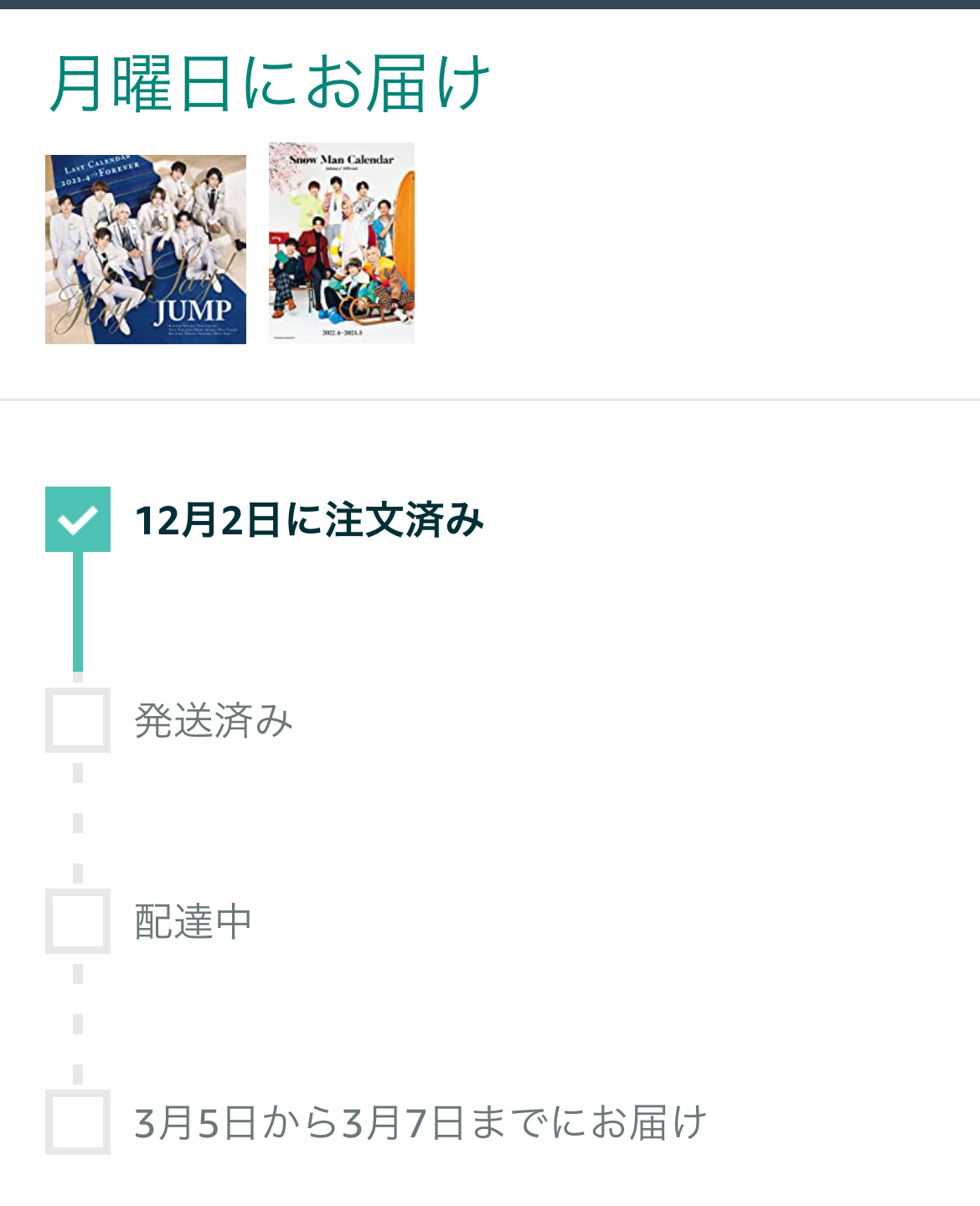Tap the empty 発送済み step box

tap(78, 720)
